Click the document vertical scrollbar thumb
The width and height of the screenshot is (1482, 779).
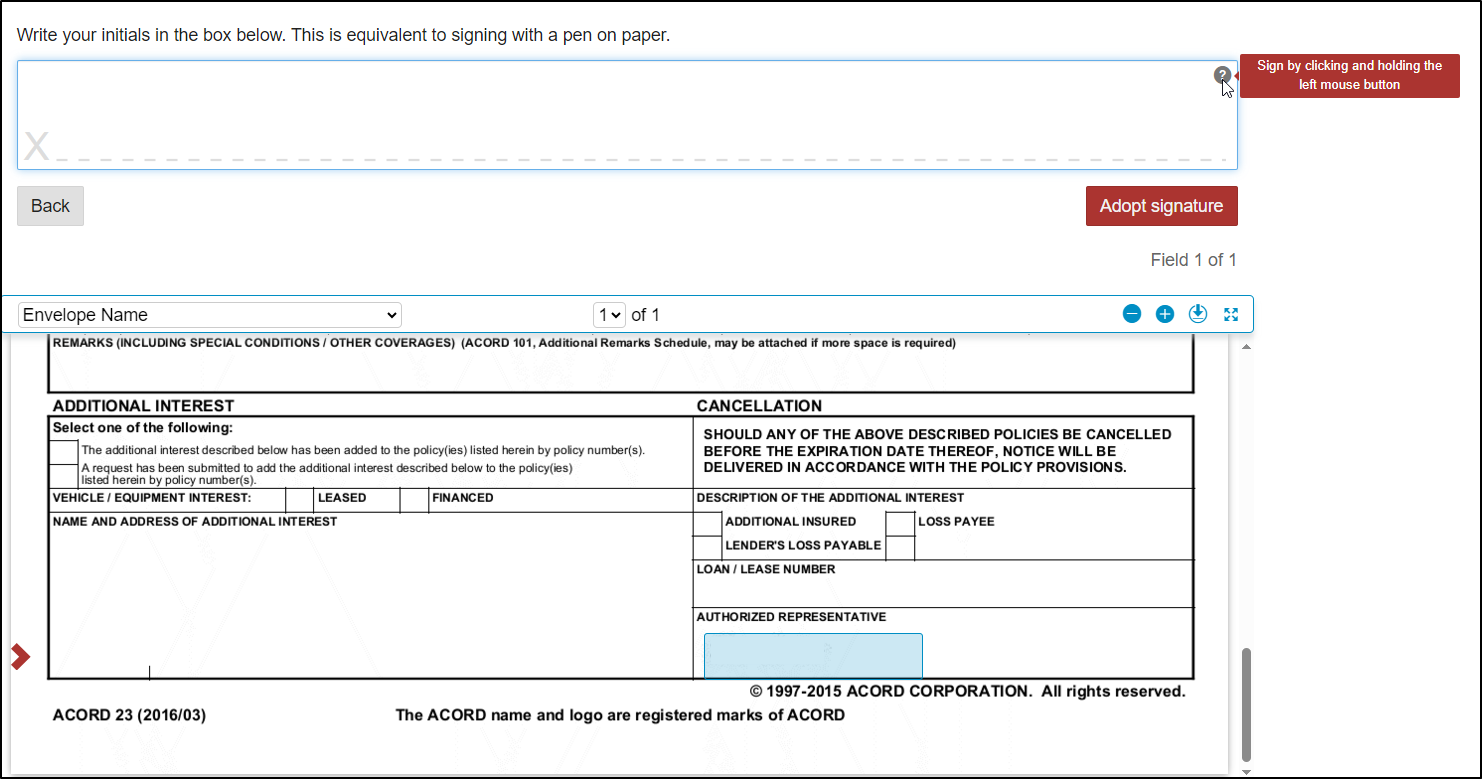pyautogui.click(x=1246, y=704)
